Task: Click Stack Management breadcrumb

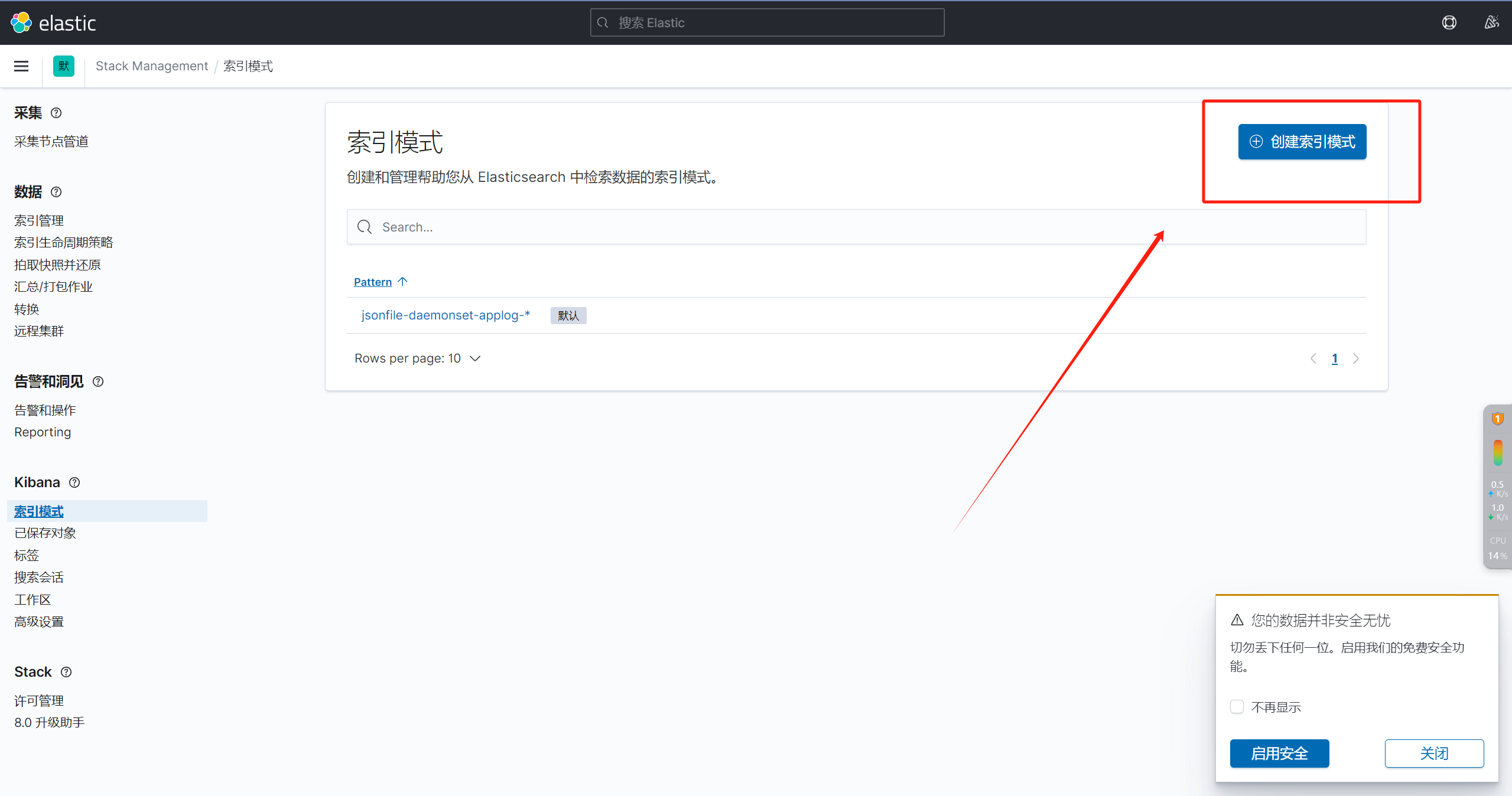Action: (x=152, y=66)
